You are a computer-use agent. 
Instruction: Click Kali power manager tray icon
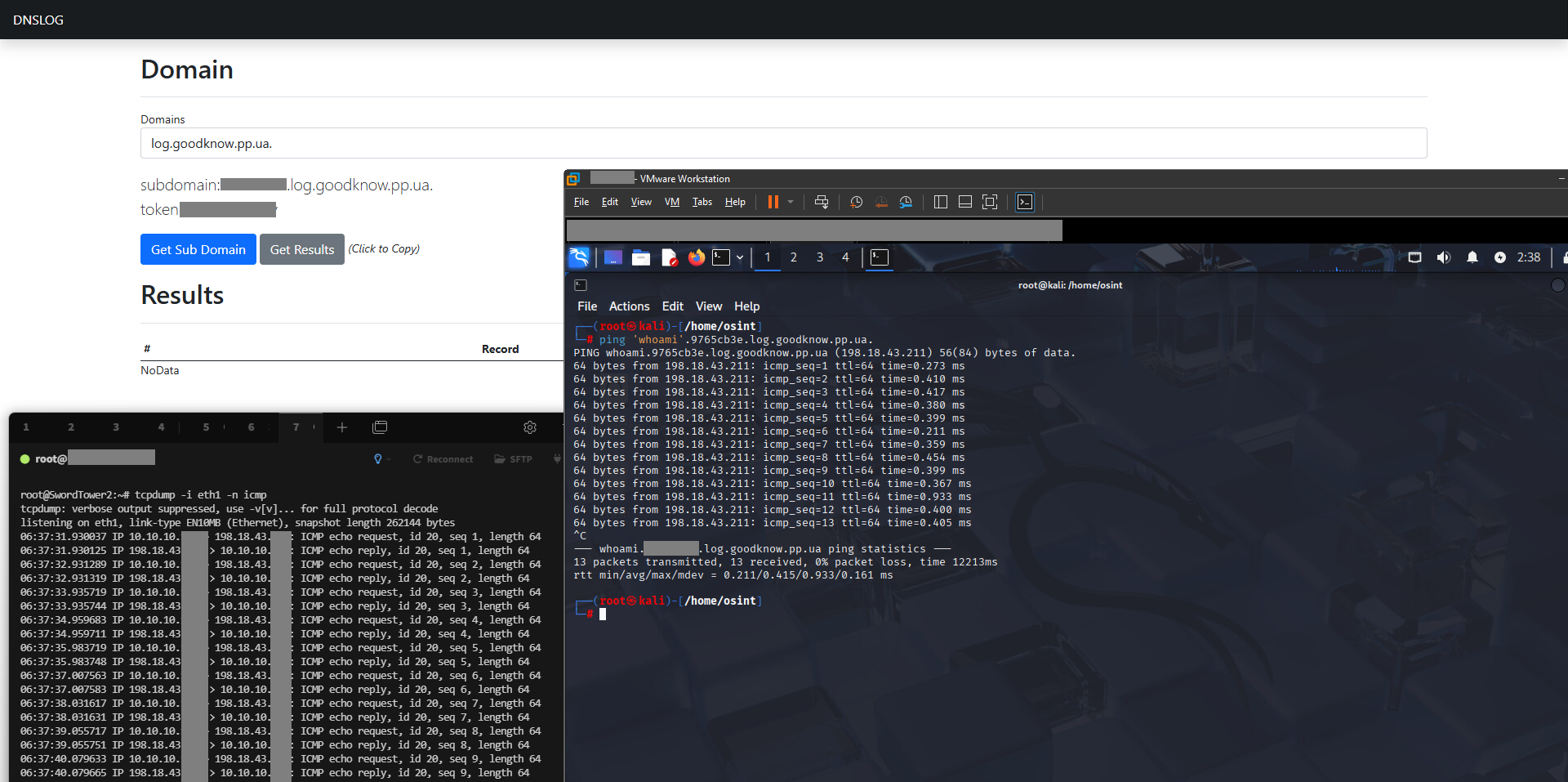click(x=1500, y=257)
